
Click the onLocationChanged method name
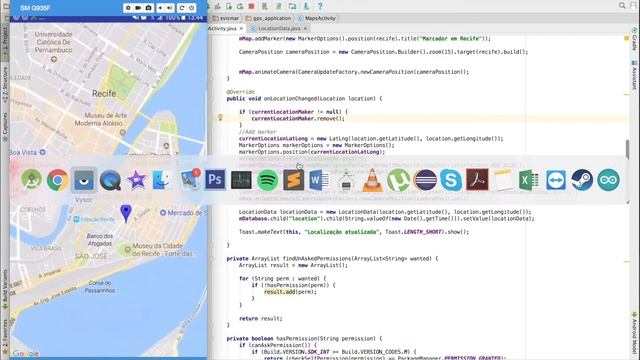[x=289, y=98]
